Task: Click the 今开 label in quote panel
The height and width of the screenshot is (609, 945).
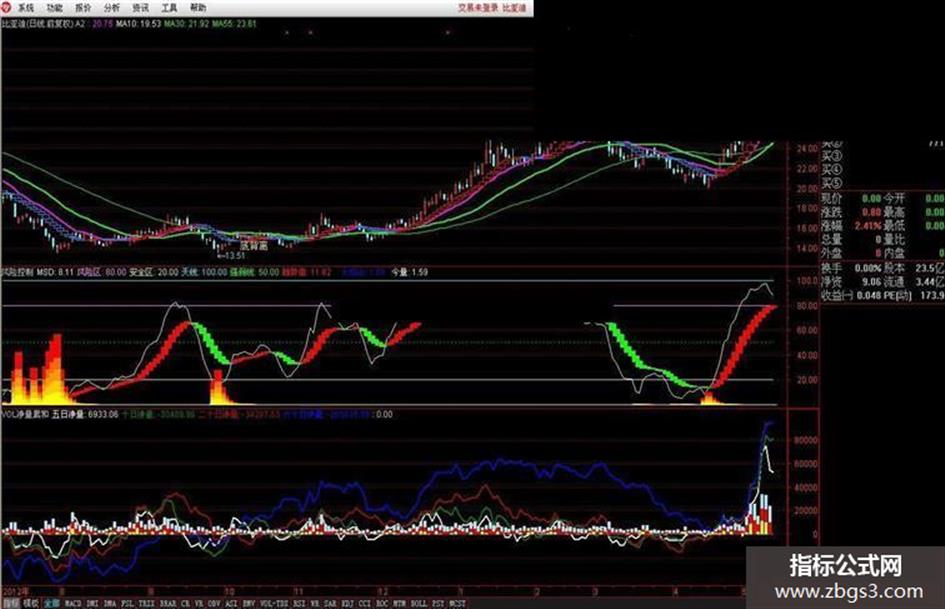Action: click(x=894, y=198)
